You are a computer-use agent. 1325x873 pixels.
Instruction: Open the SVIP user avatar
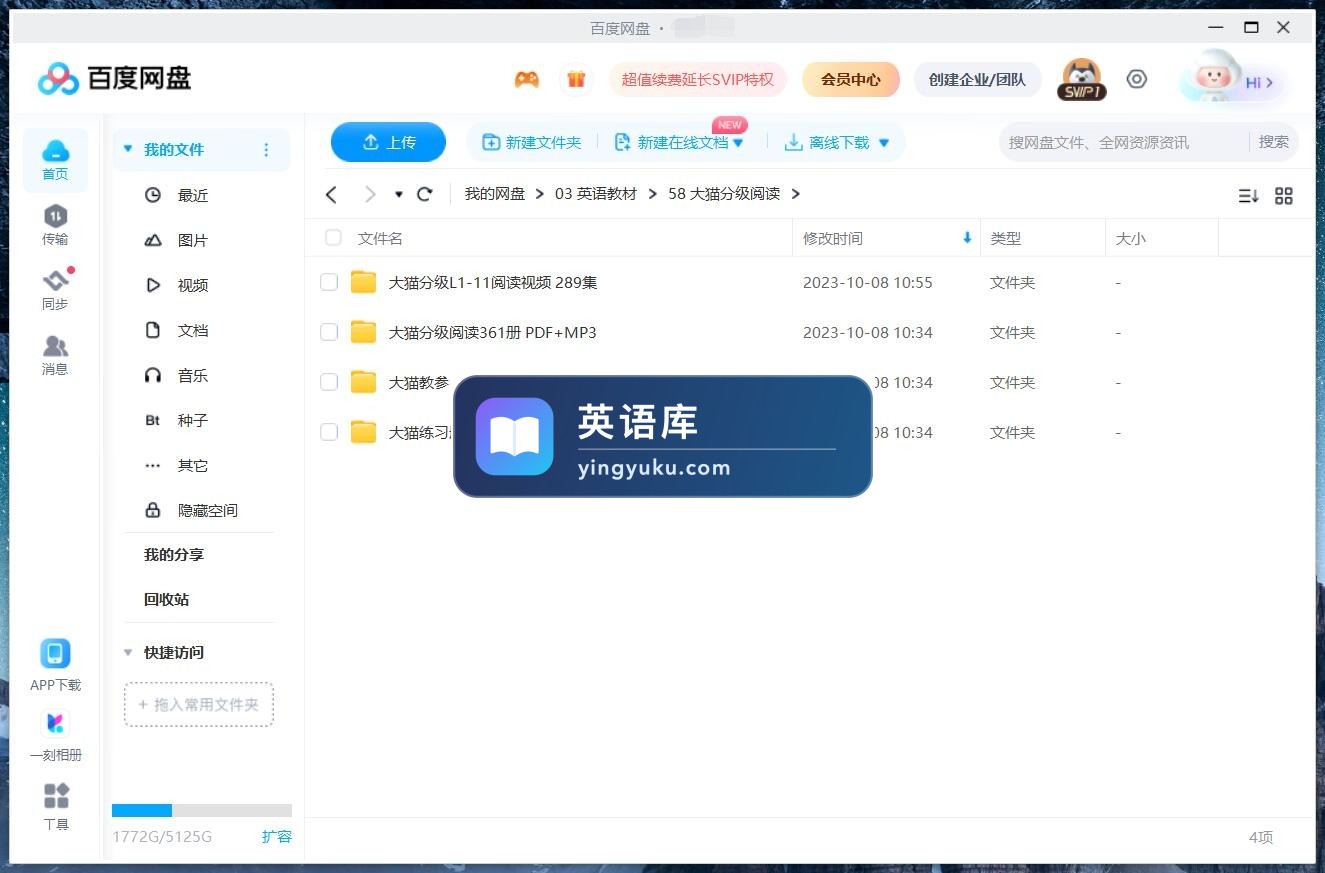pos(1081,80)
